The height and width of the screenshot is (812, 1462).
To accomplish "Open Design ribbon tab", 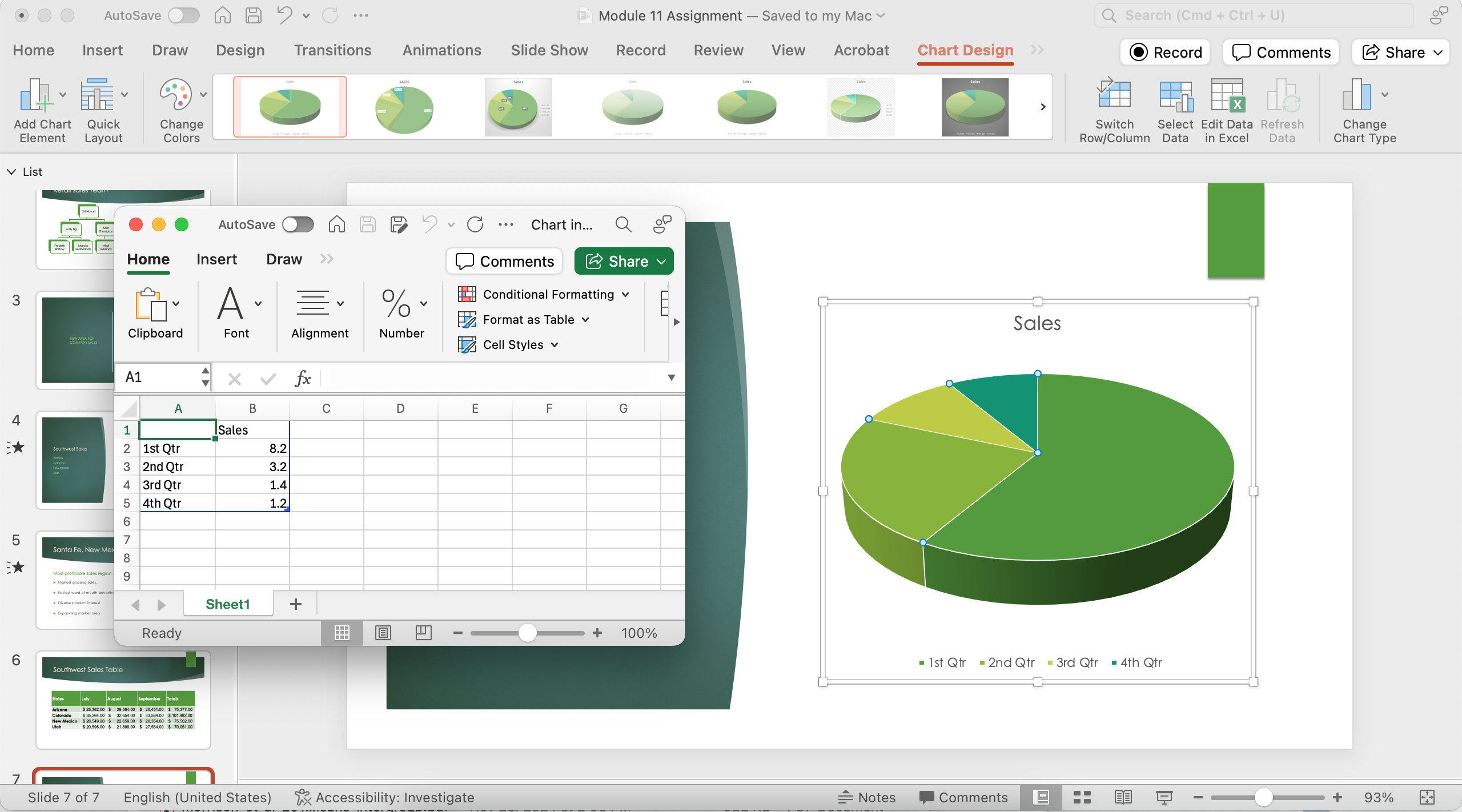I will (240, 50).
